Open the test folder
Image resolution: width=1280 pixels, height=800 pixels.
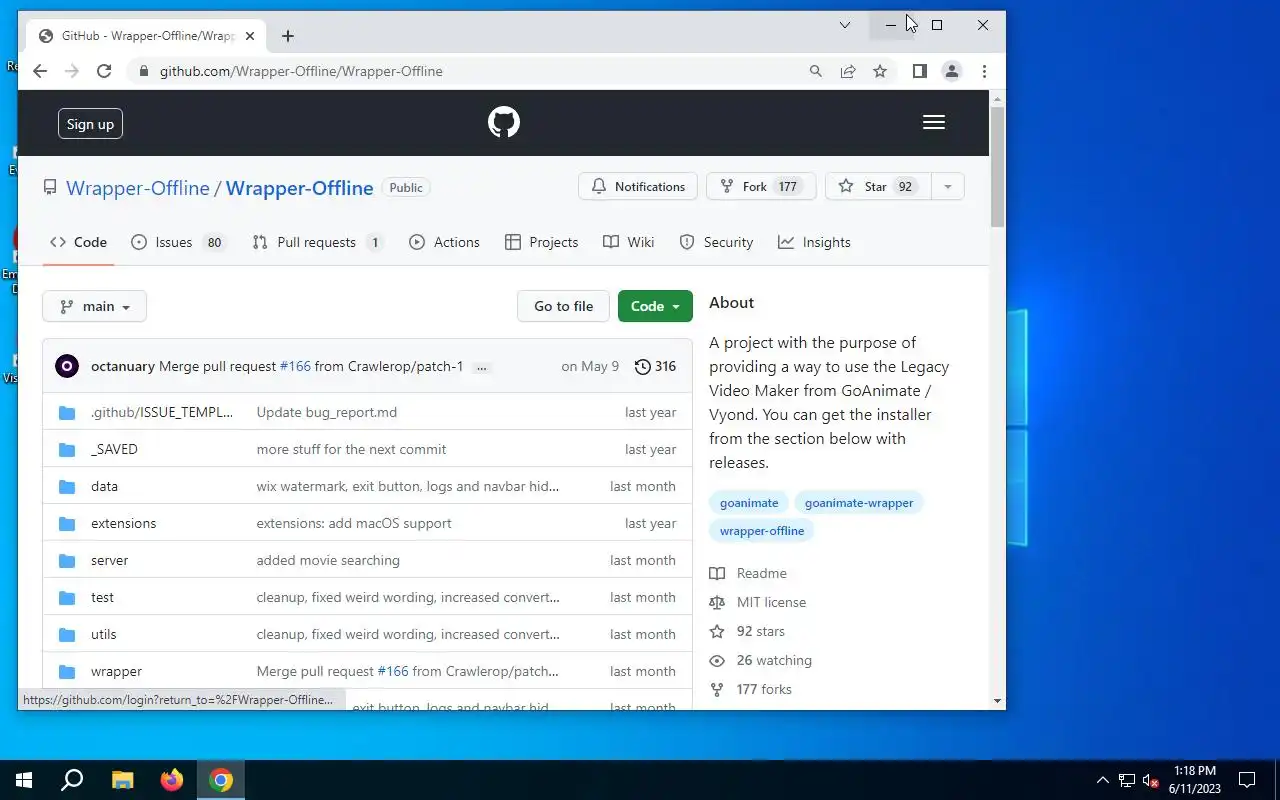(x=102, y=597)
